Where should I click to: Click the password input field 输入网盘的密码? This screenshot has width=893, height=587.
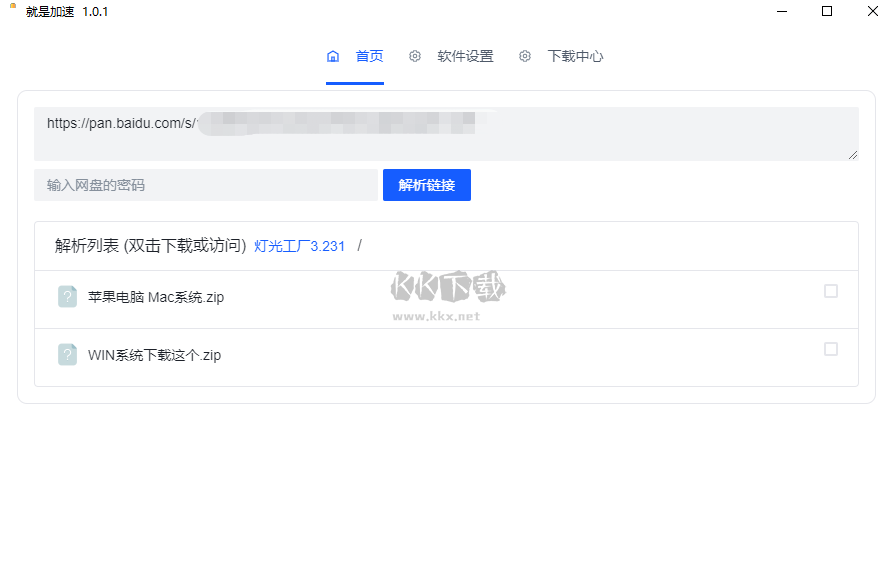(x=200, y=185)
